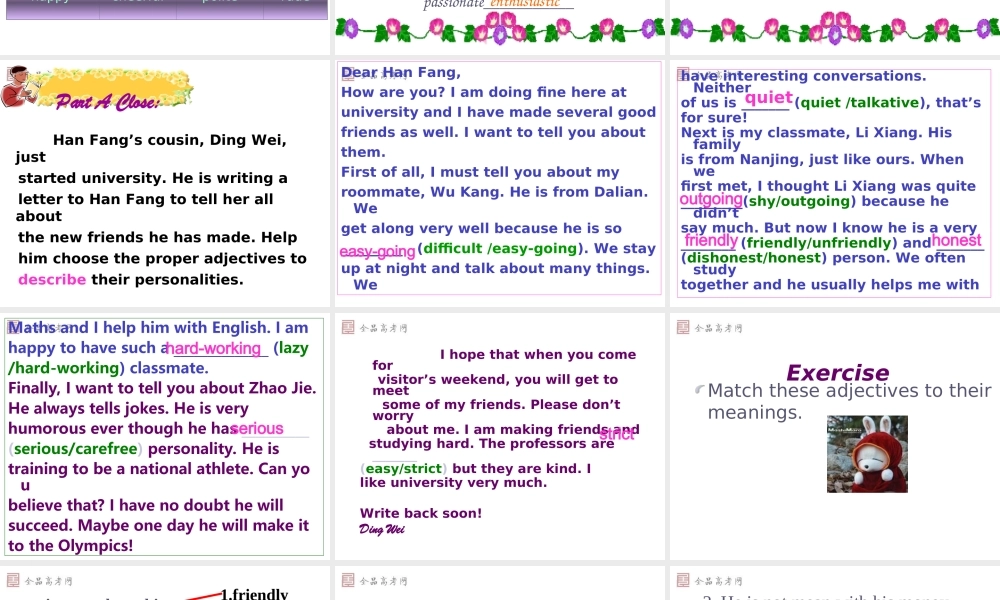Select the Exercise matching adjectives slide

click(835, 436)
